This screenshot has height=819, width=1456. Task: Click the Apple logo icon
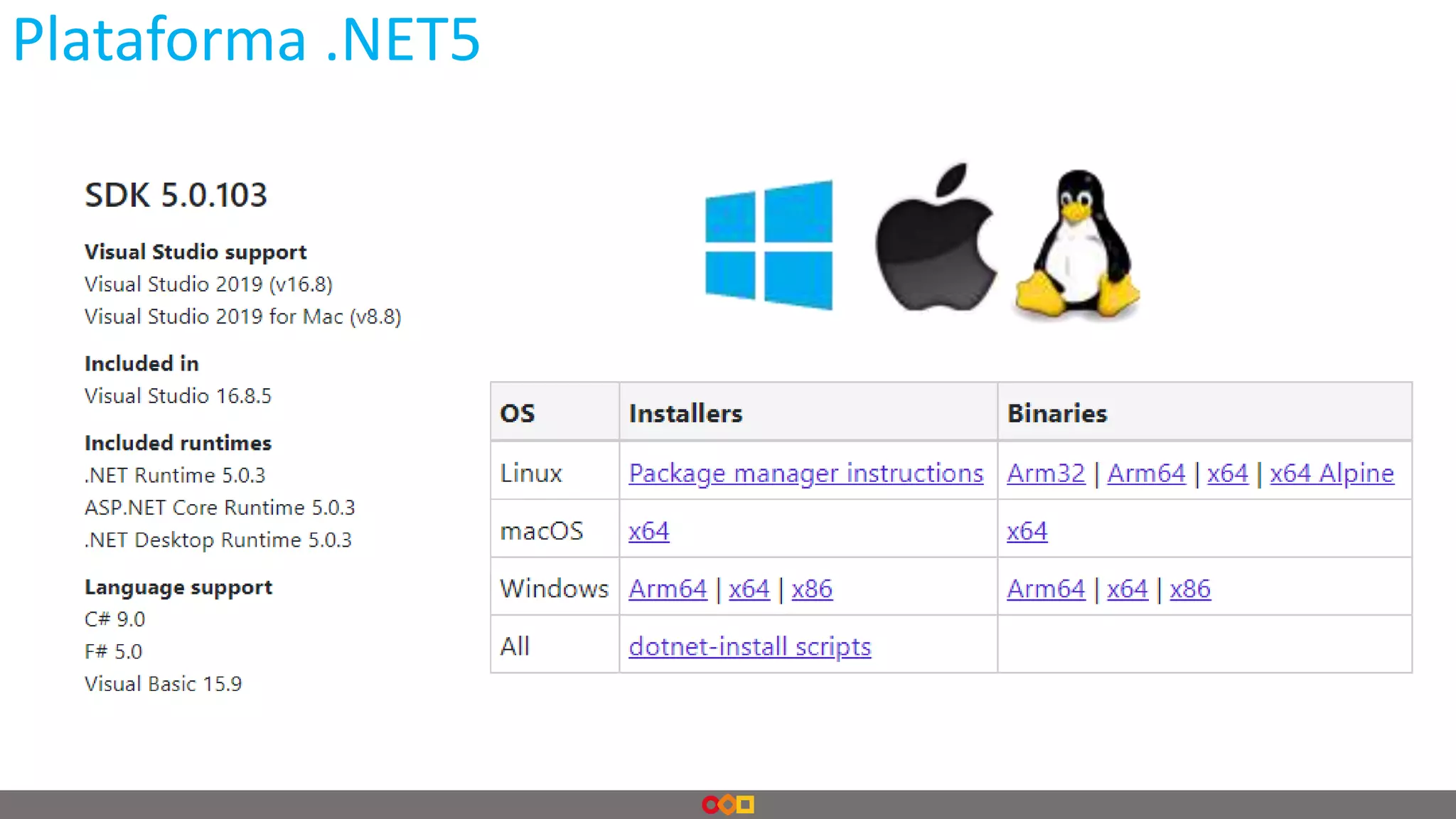936,237
